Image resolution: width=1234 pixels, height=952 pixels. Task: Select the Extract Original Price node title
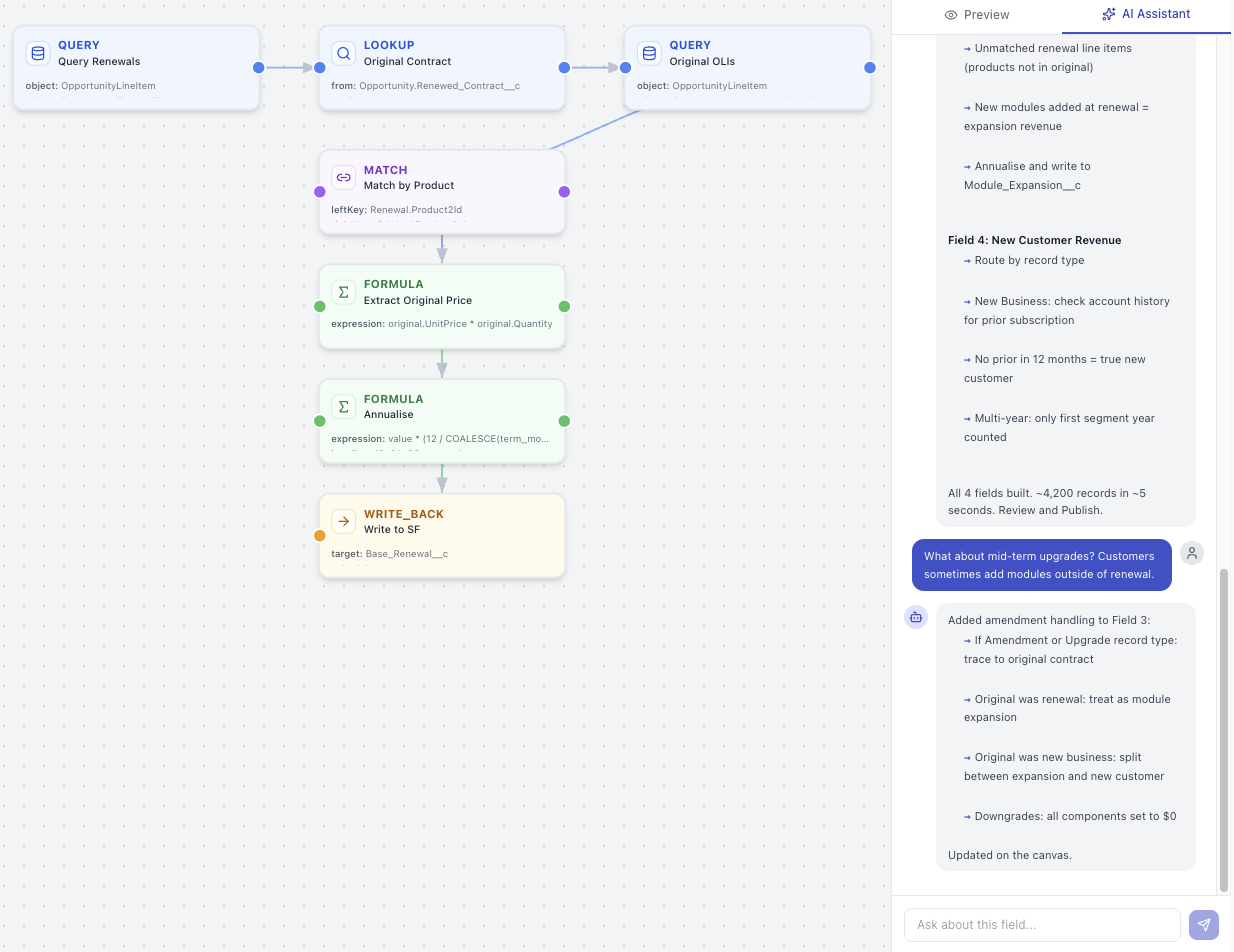pyautogui.click(x=418, y=300)
